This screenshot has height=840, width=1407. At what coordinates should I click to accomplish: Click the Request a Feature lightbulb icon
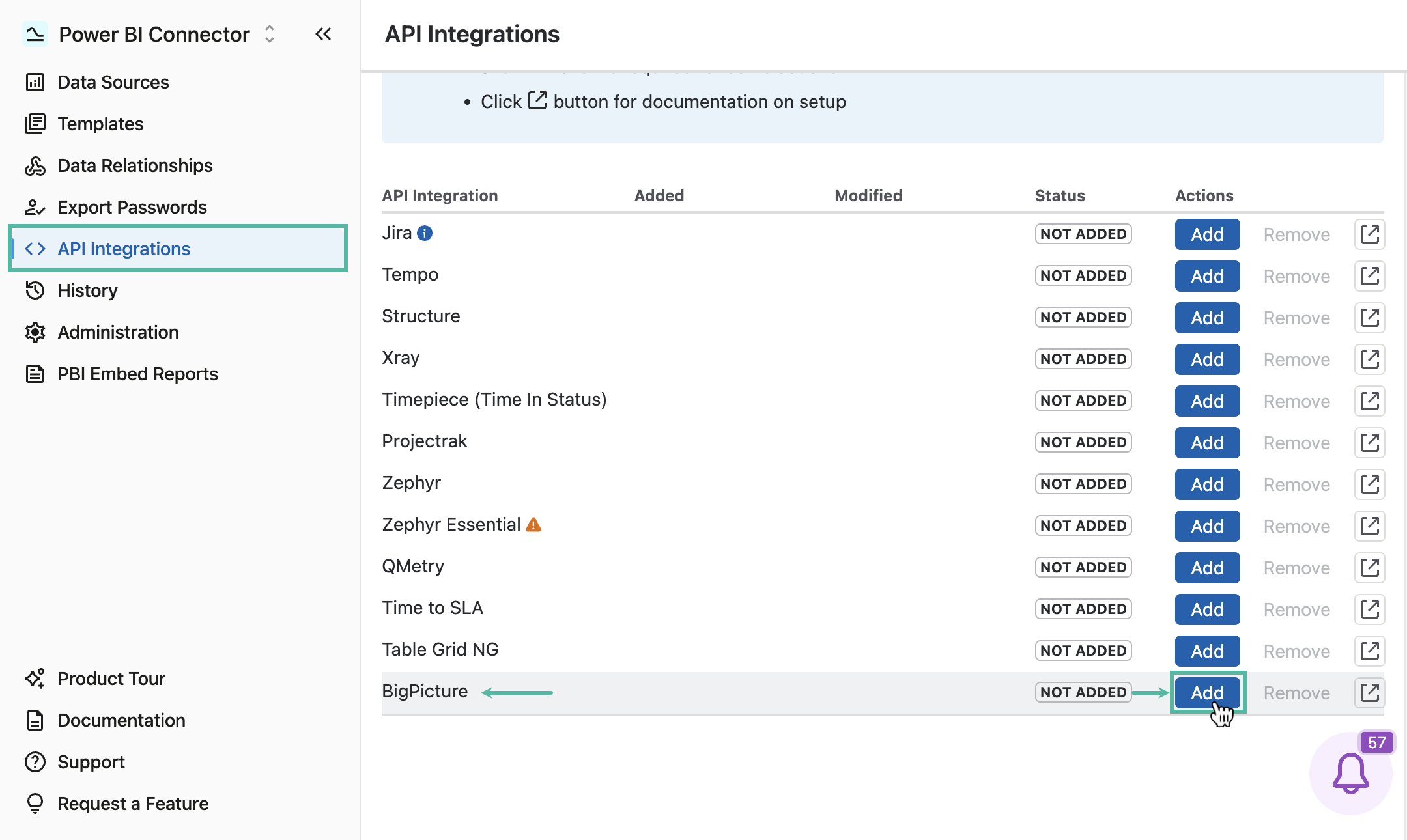(x=35, y=804)
